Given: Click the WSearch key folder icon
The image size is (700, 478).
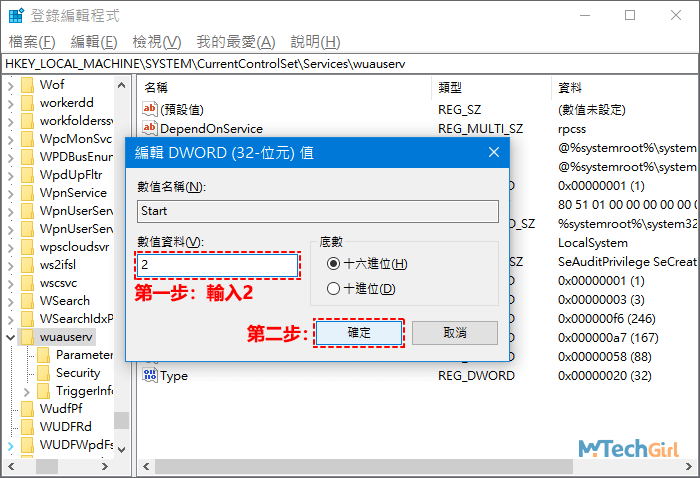Looking at the screenshot, I should [x=27, y=301].
